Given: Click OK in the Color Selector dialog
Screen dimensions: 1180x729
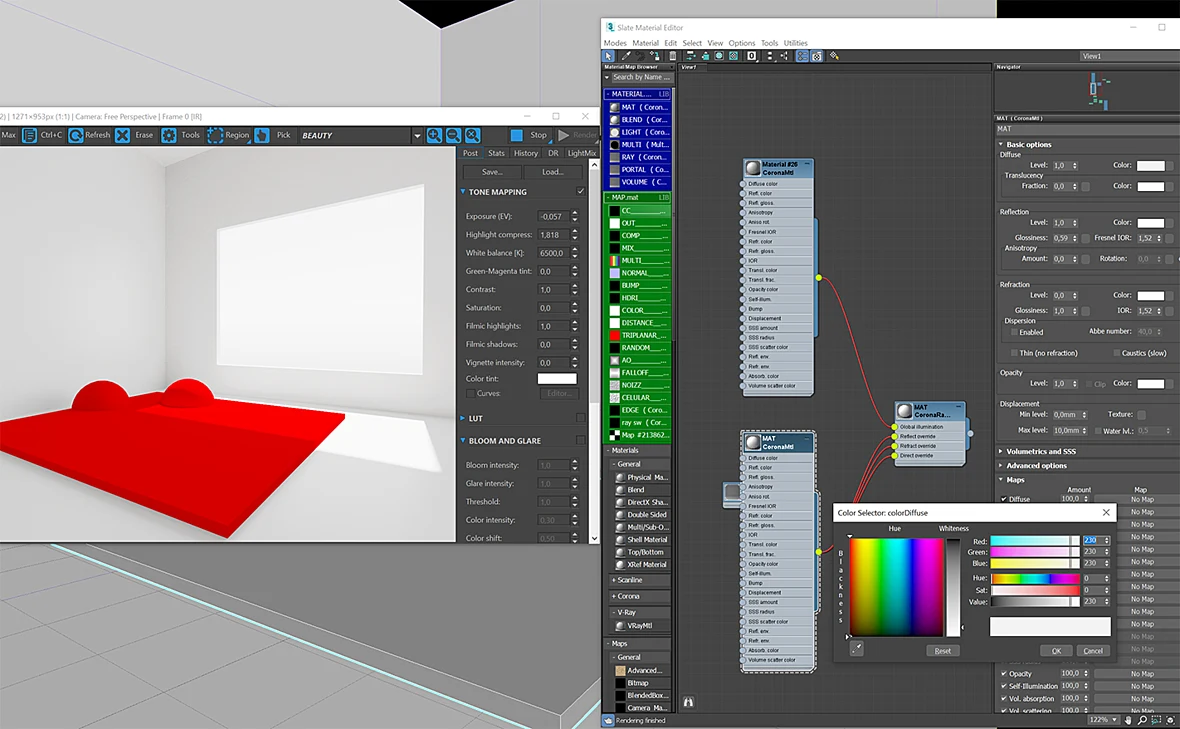Looking at the screenshot, I should click(1056, 651).
